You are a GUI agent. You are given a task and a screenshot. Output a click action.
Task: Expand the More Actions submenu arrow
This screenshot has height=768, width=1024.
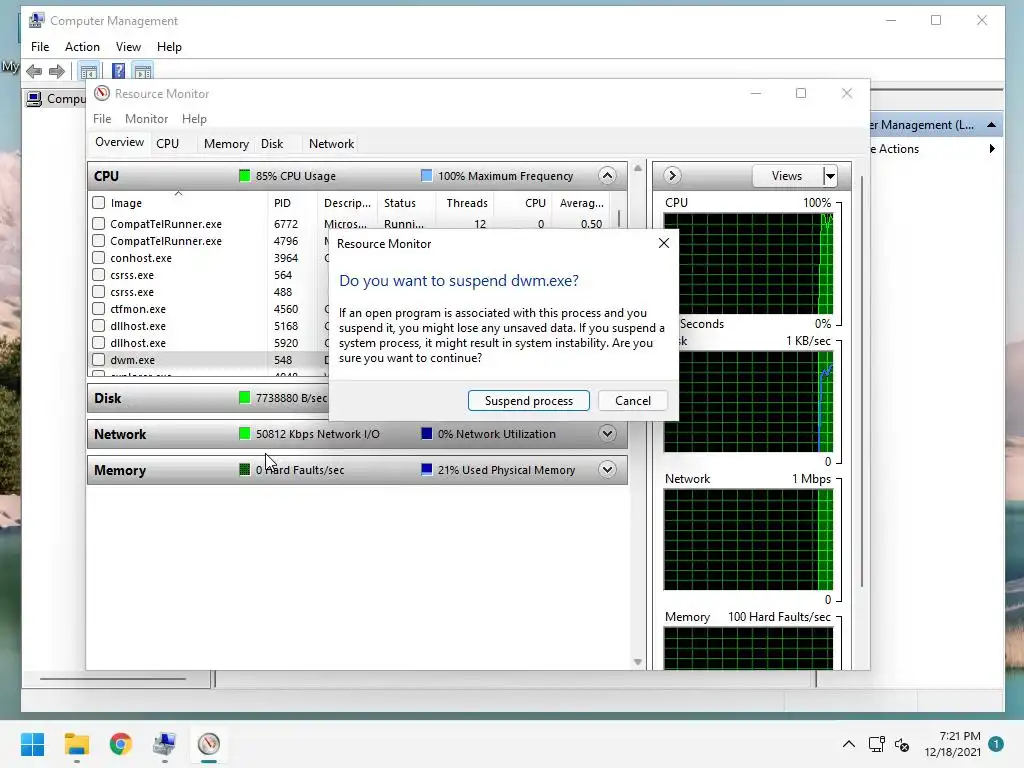[992, 149]
